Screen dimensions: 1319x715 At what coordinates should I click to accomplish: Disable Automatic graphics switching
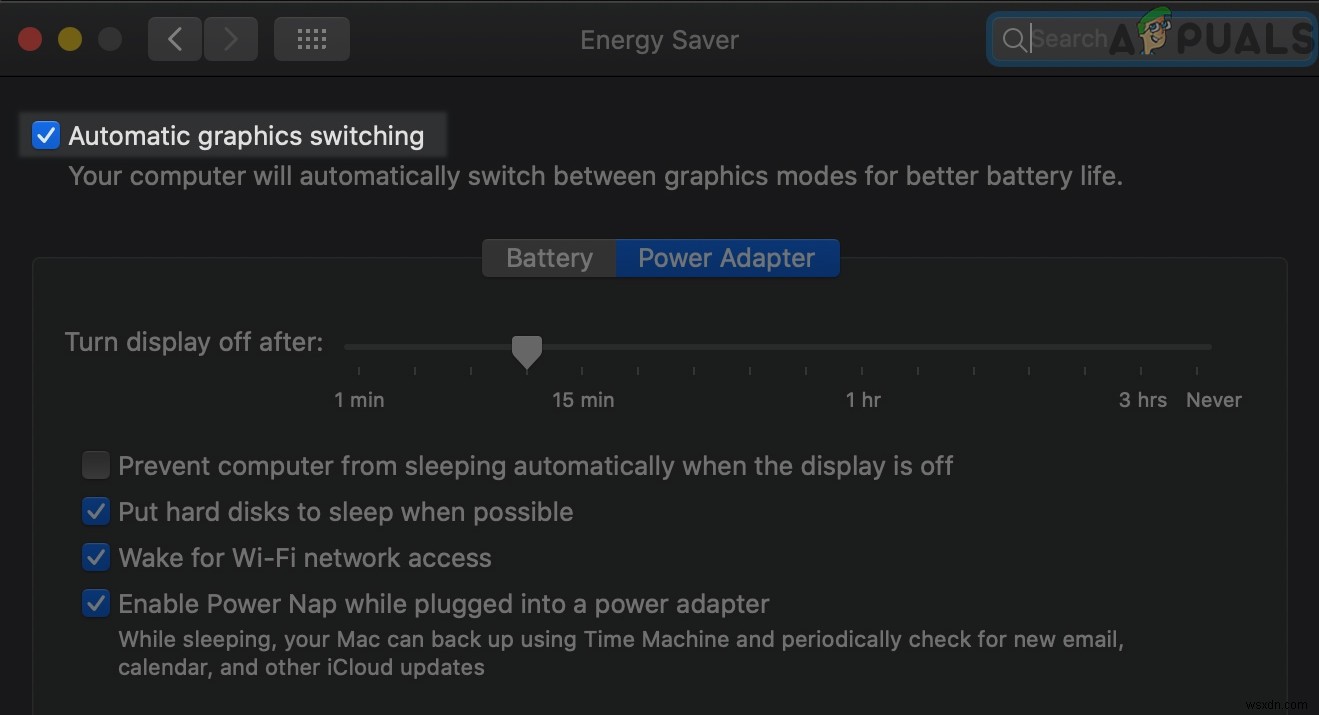click(45, 134)
